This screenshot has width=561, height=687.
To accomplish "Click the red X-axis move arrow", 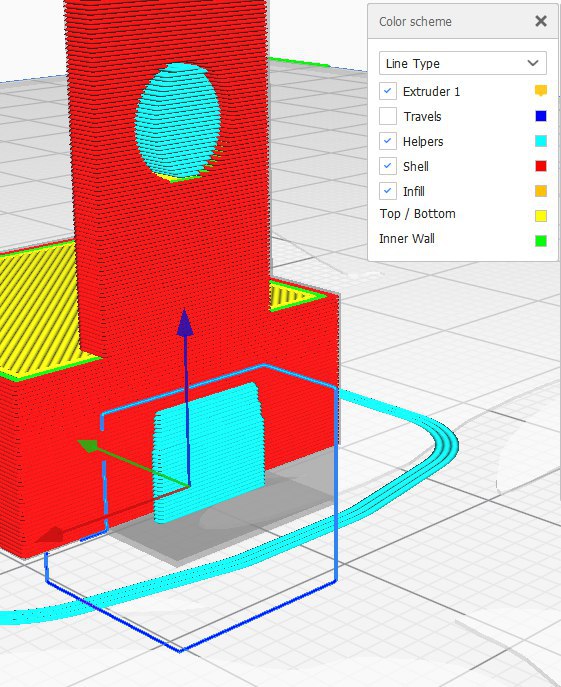I will 48,535.
